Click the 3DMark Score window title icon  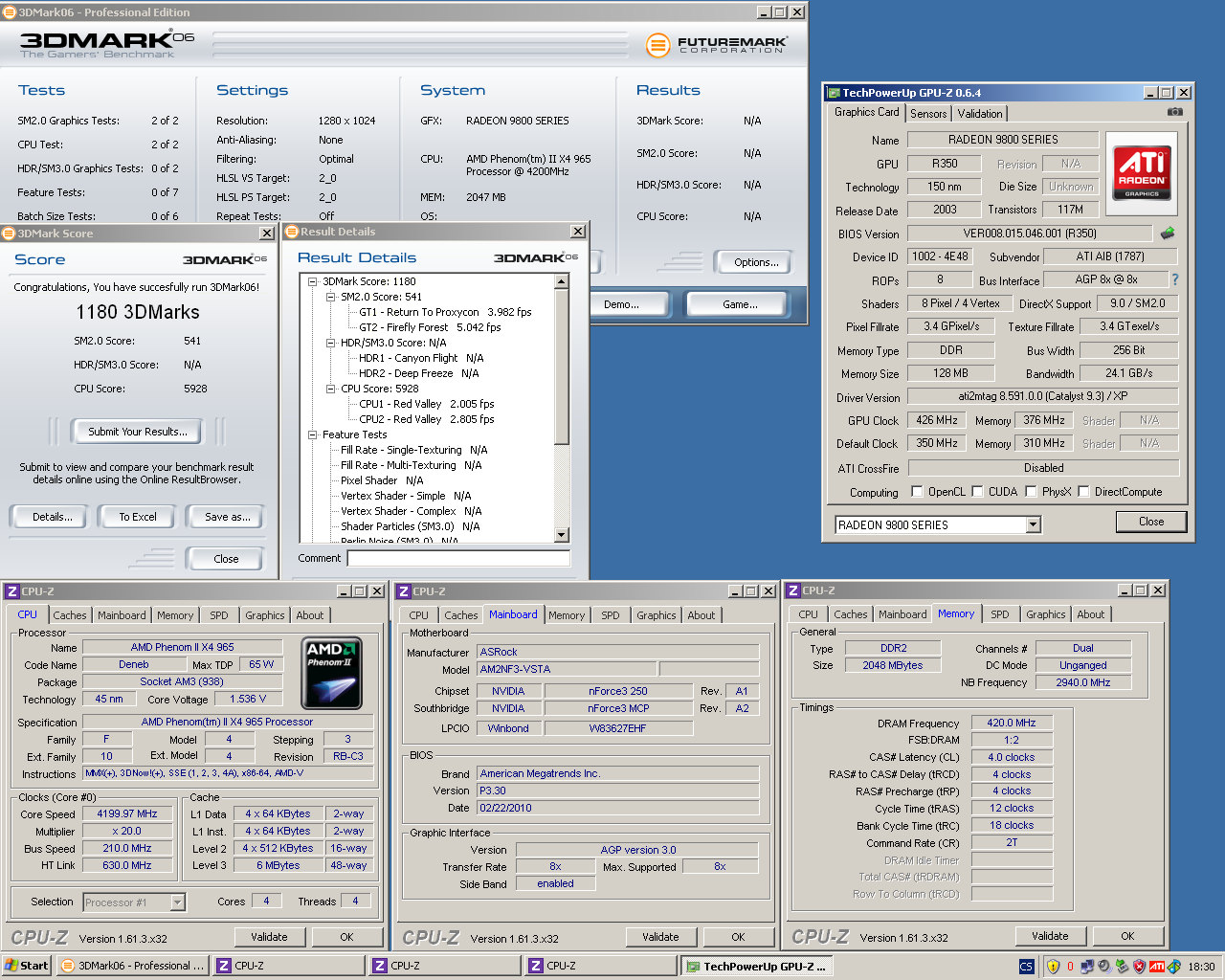click(x=9, y=234)
